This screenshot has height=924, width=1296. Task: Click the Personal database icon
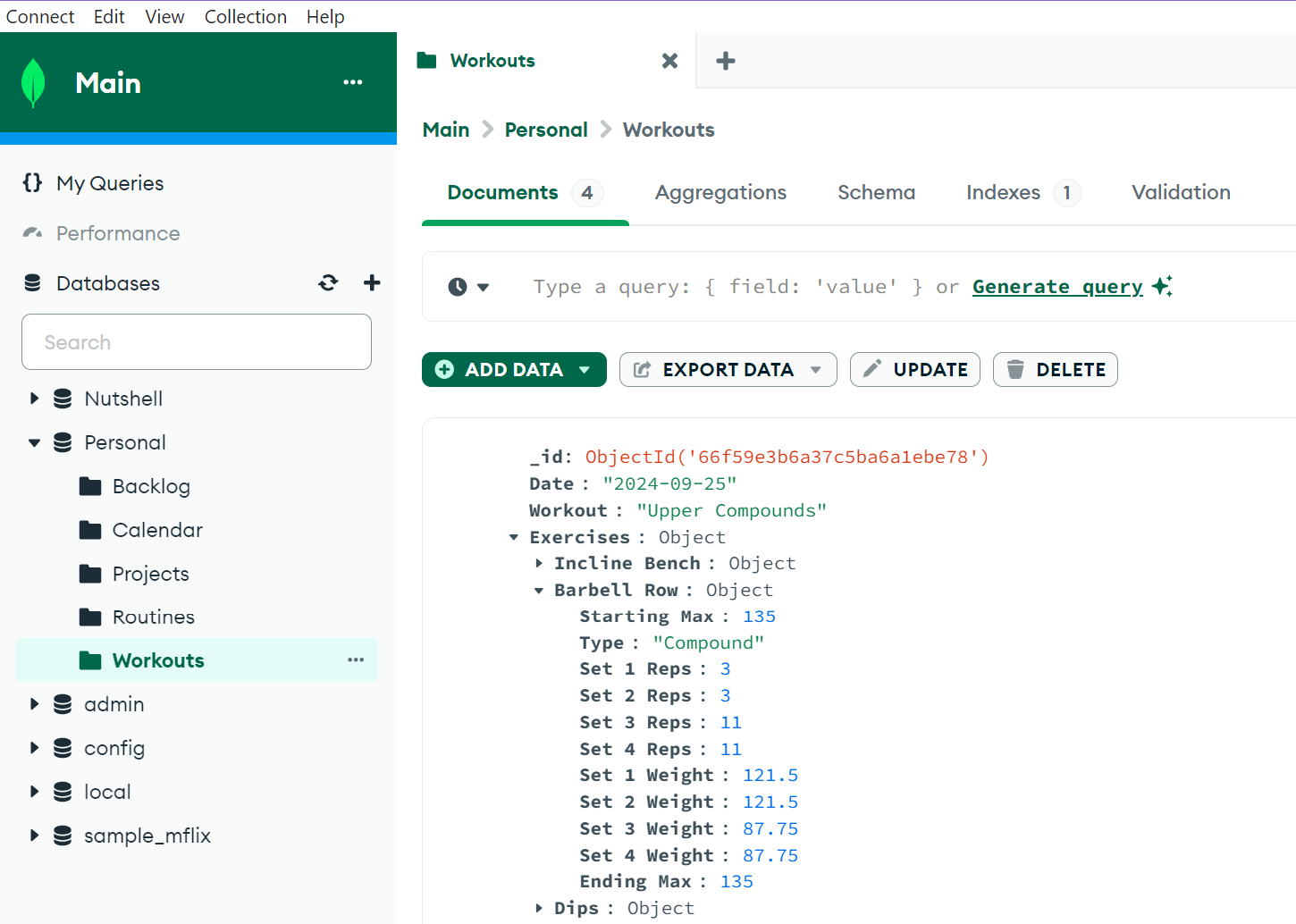[x=63, y=442]
